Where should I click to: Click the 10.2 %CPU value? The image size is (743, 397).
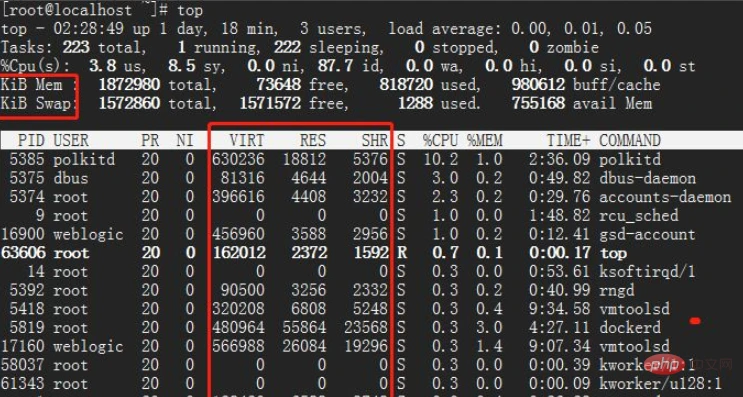pos(441,159)
